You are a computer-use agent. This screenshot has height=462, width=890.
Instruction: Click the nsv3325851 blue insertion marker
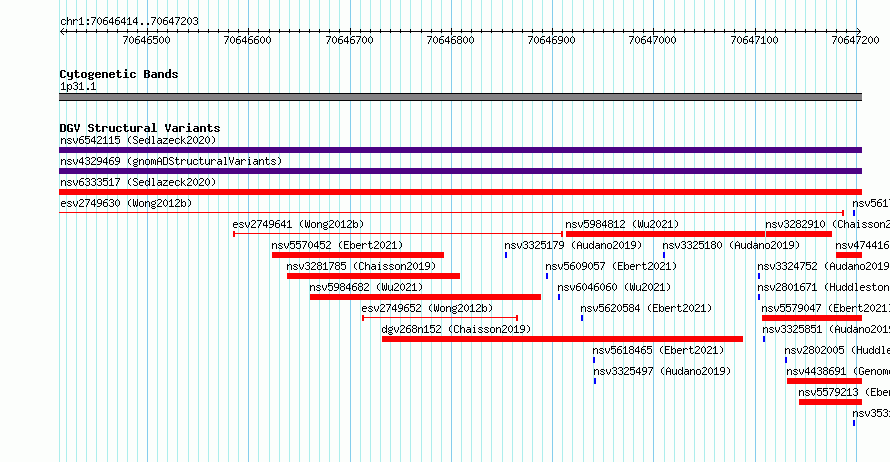point(764,339)
